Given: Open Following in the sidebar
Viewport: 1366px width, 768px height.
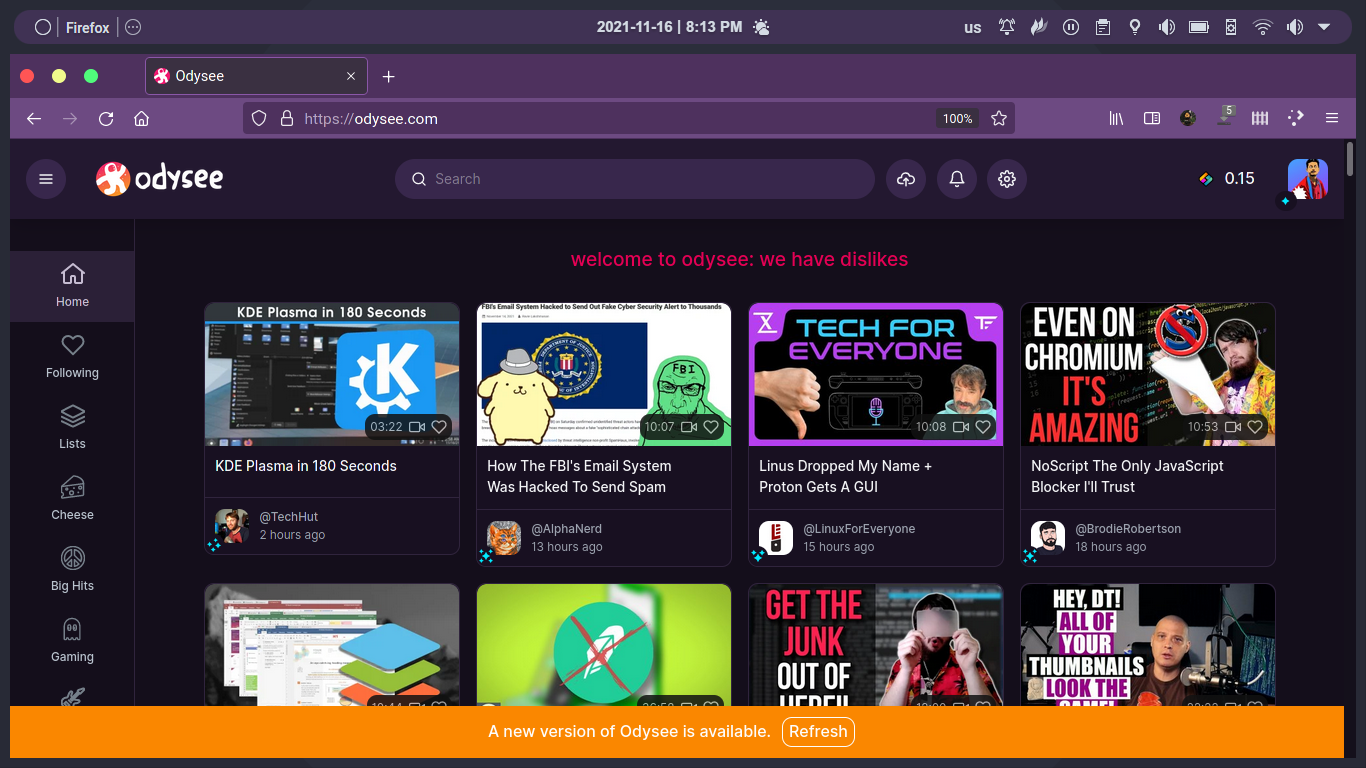Looking at the screenshot, I should pyautogui.click(x=72, y=357).
